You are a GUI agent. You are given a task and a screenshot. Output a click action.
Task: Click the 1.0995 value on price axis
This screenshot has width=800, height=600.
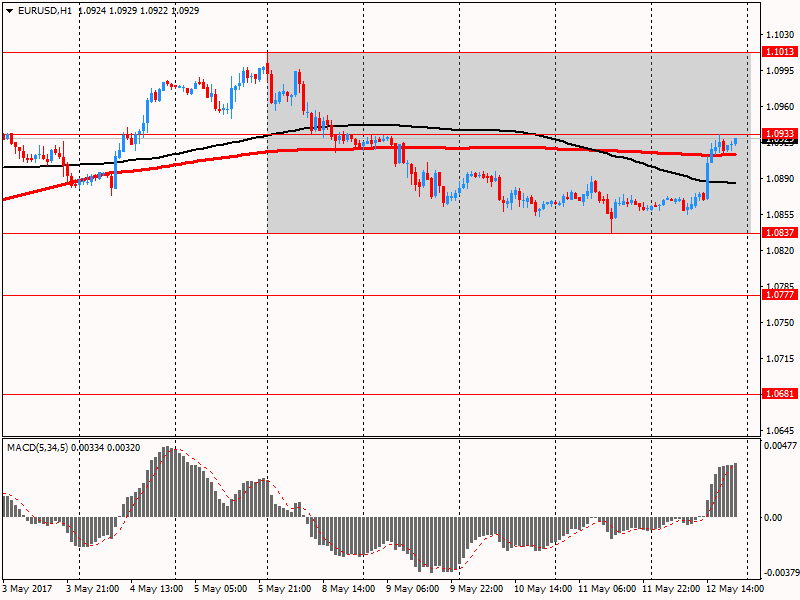click(780, 70)
